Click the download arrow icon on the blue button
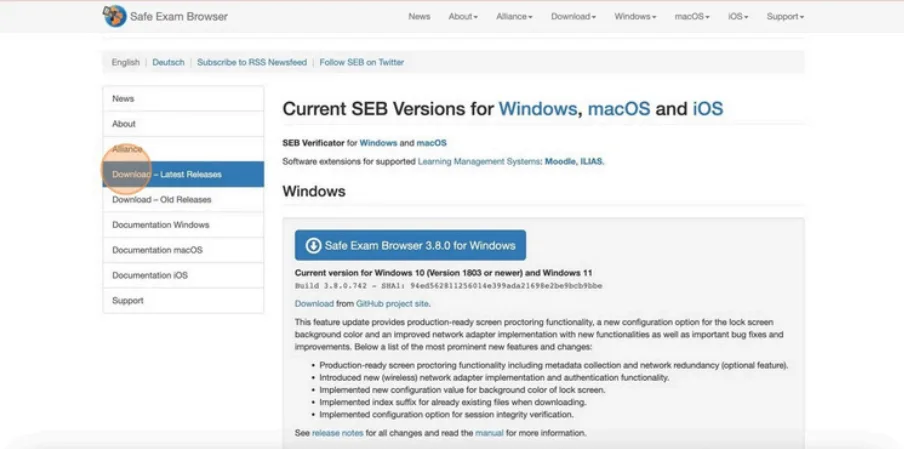Image resolution: width=904 pixels, height=449 pixels. [x=313, y=246]
